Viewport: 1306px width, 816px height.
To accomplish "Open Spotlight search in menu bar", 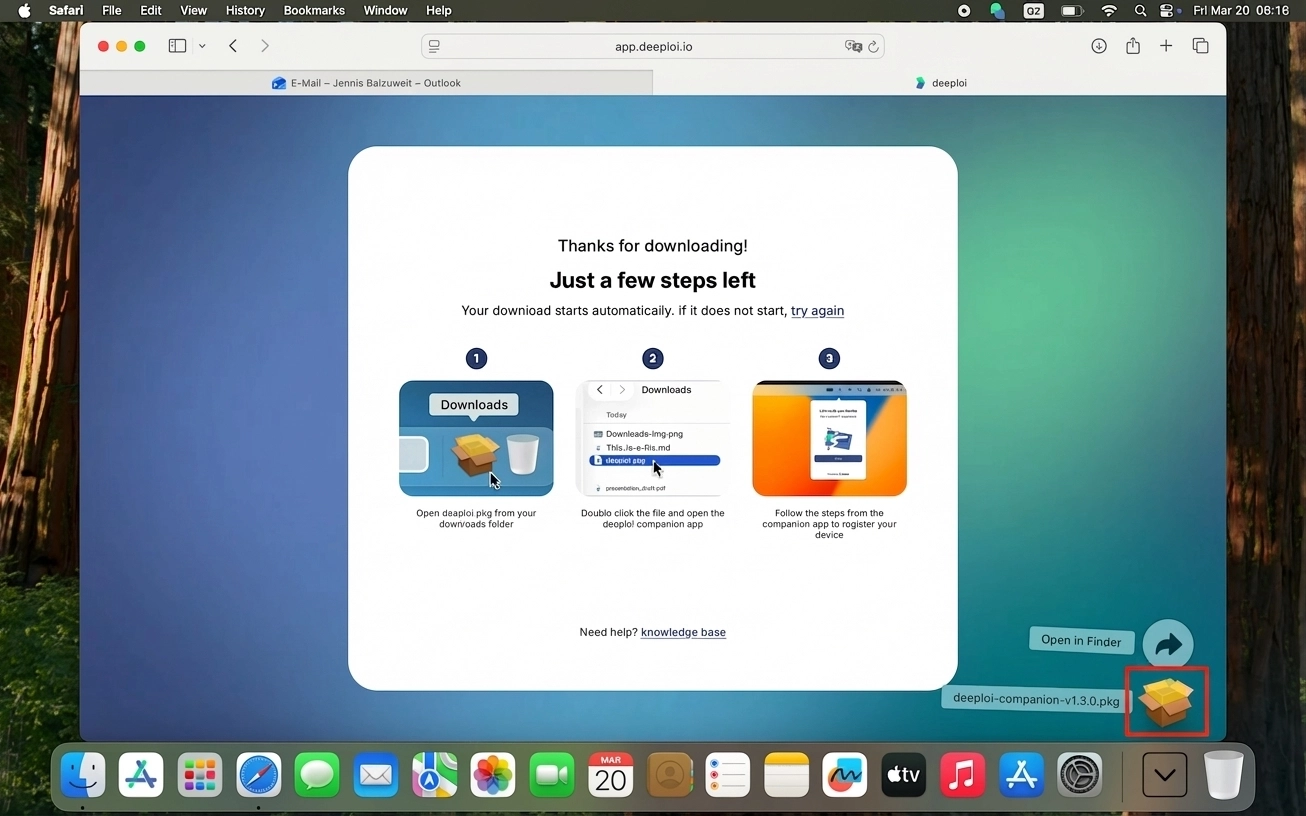I will pos(1140,10).
